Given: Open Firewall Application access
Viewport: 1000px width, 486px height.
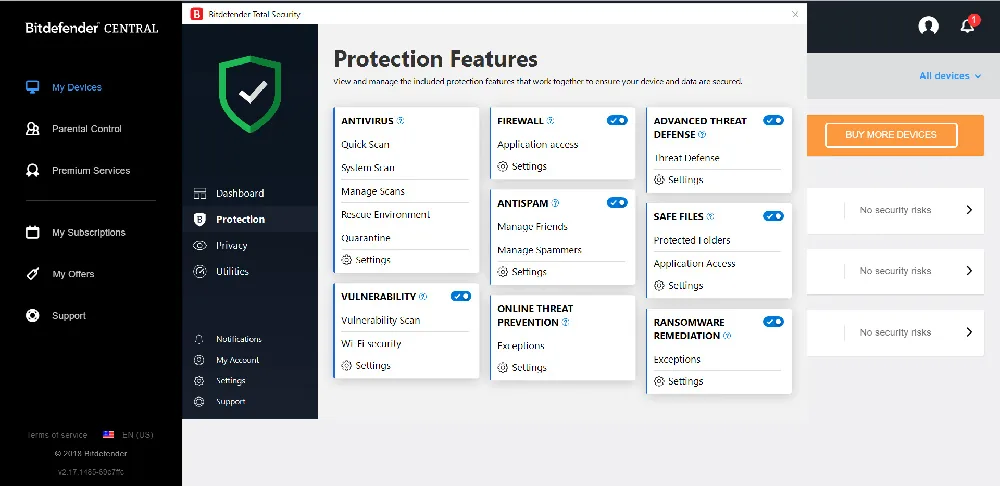Looking at the screenshot, I should pyautogui.click(x=538, y=145).
